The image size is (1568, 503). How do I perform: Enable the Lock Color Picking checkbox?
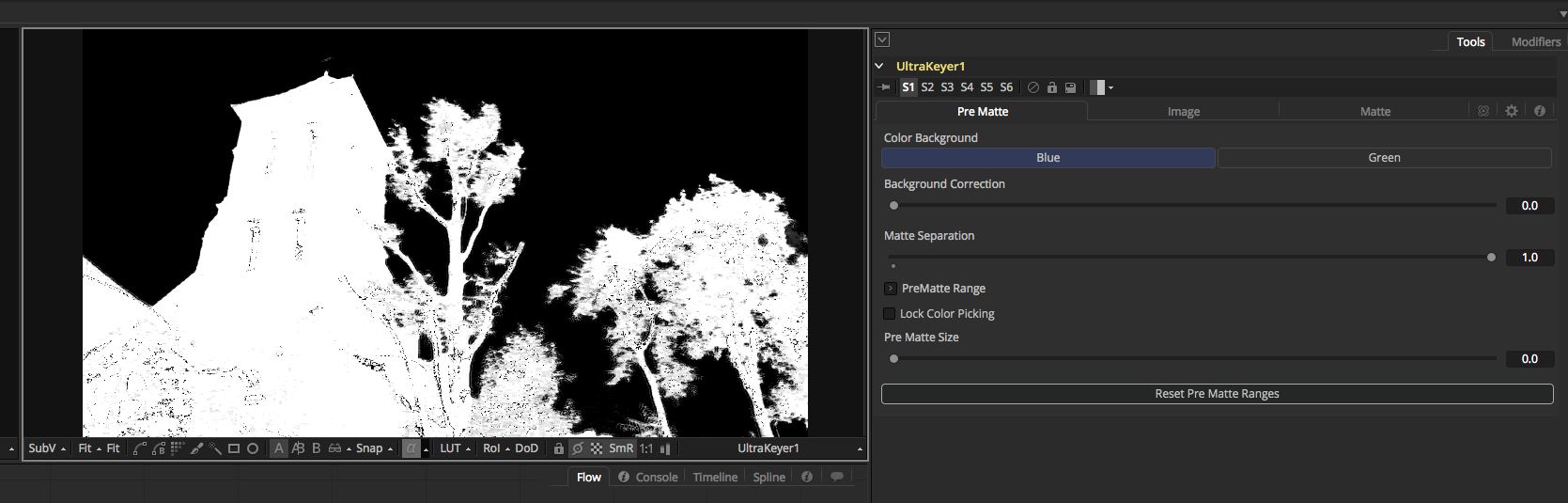coord(890,314)
